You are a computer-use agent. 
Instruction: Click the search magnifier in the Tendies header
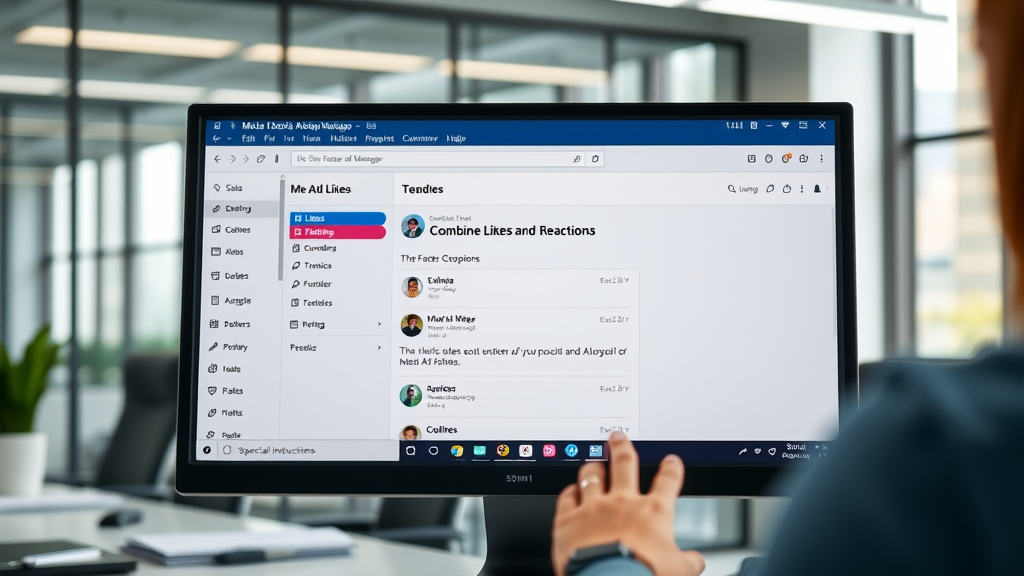coord(731,189)
